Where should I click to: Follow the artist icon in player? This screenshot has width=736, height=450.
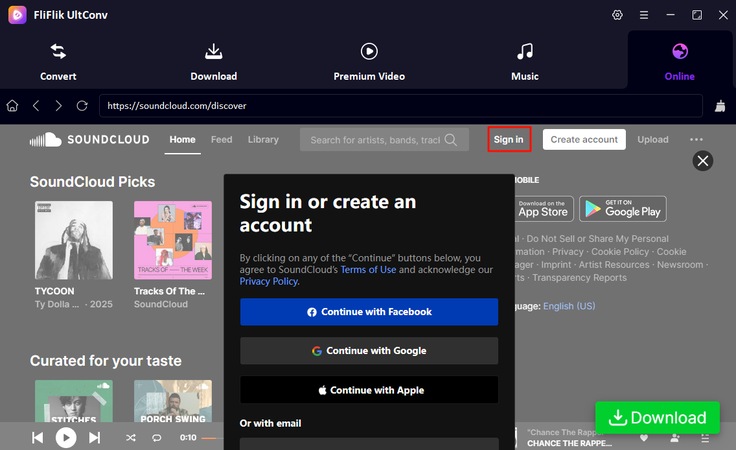[675, 438]
